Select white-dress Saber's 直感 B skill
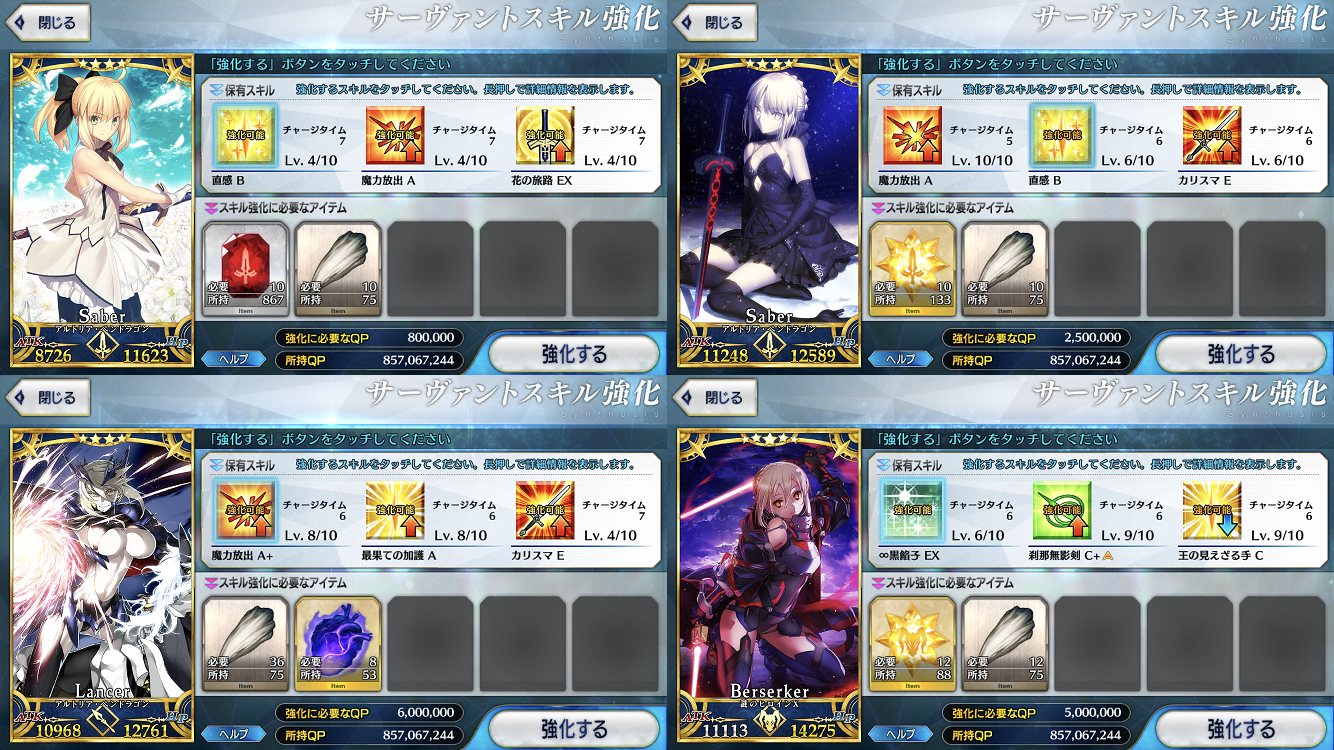1334x750 pixels. coord(244,136)
